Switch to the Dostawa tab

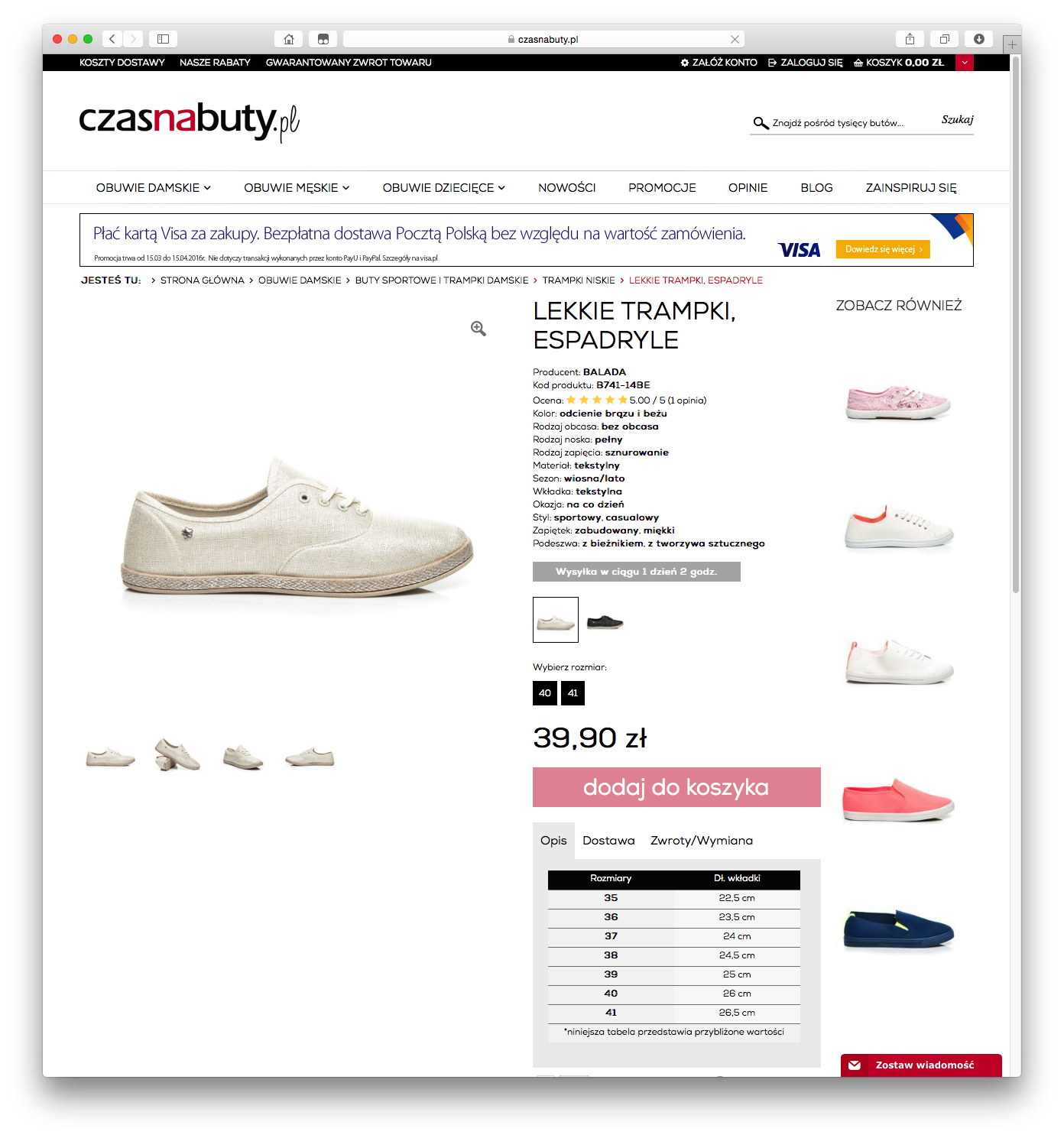pyautogui.click(x=608, y=841)
